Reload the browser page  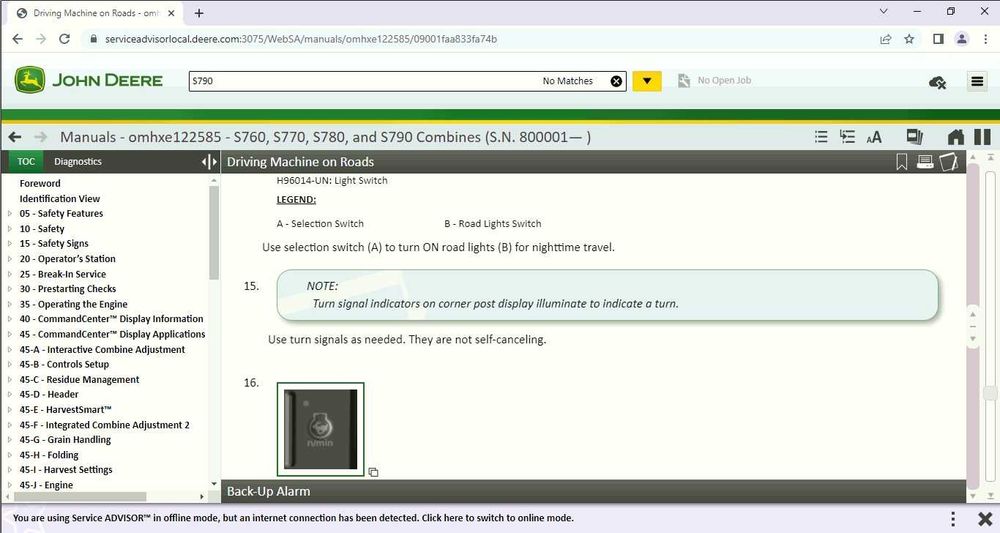(64, 39)
